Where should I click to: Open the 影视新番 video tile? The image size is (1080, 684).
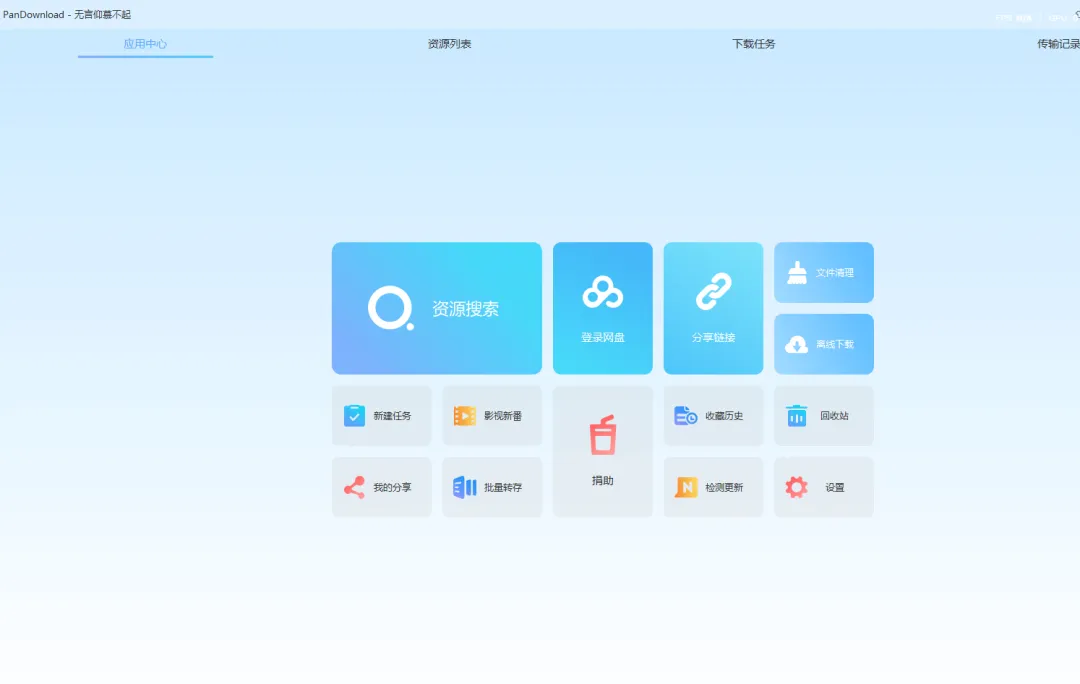tap(492, 415)
